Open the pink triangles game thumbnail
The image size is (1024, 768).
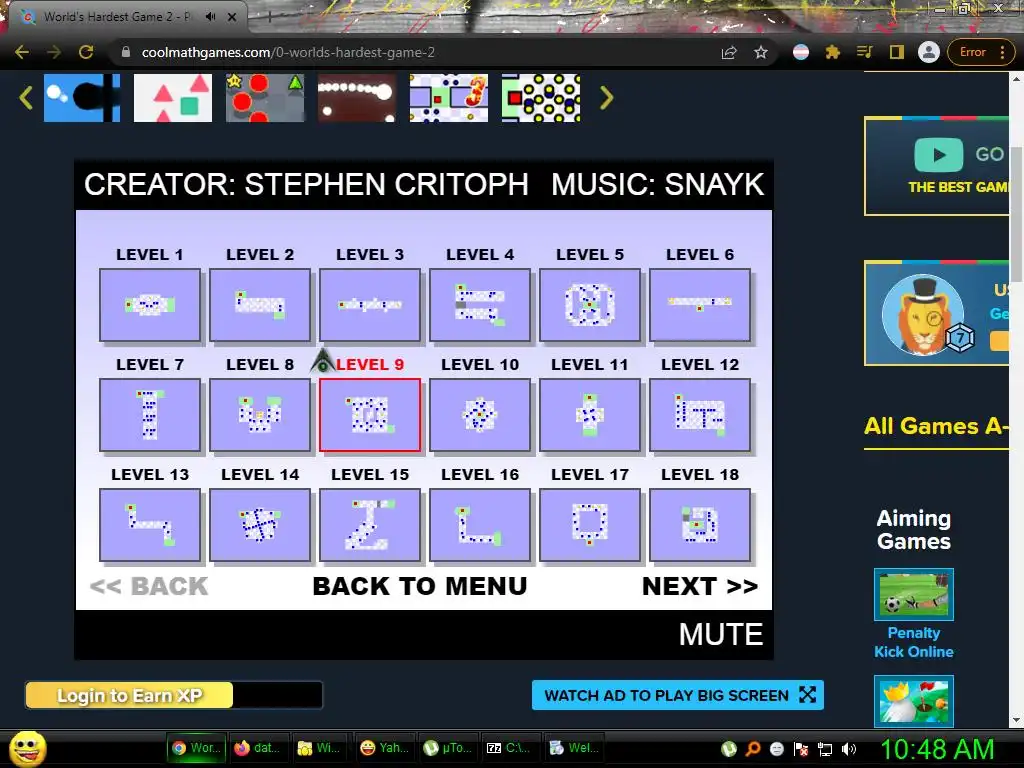click(173, 98)
